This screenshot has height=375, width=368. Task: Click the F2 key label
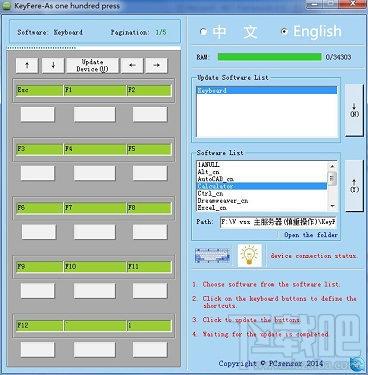149,90
